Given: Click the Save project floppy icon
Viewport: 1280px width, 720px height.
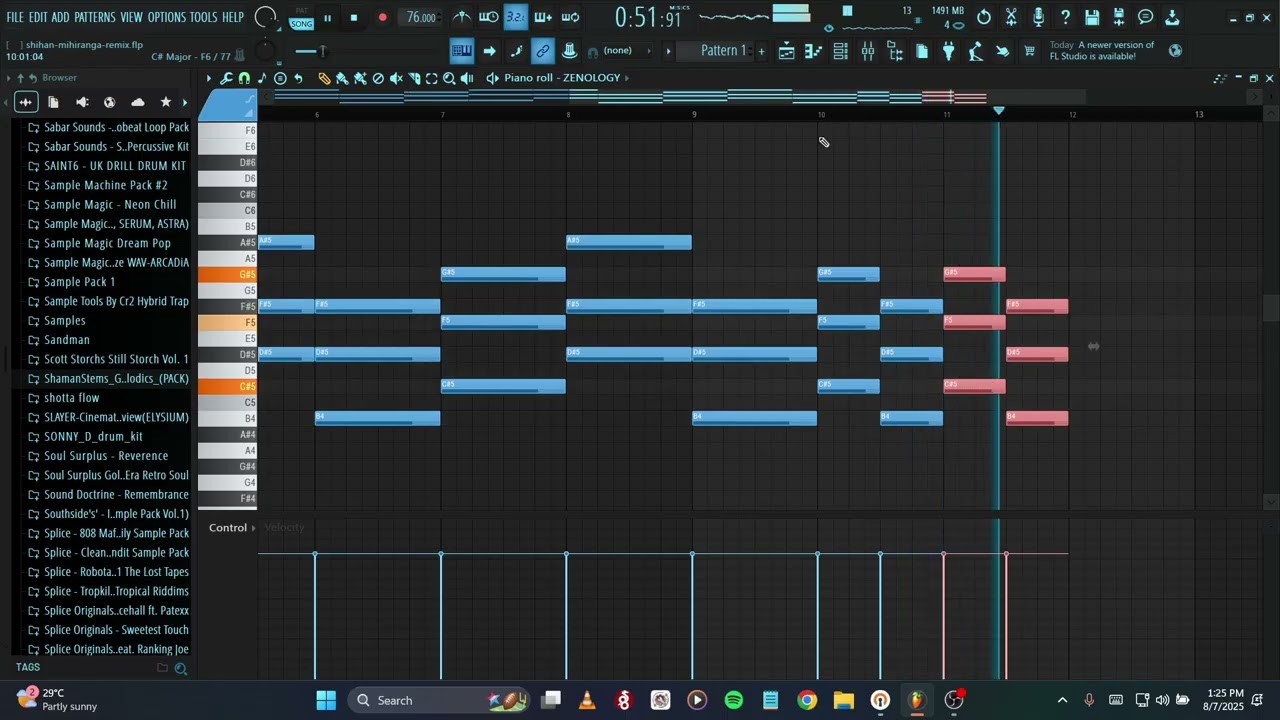Looking at the screenshot, I should [1092, 17].
